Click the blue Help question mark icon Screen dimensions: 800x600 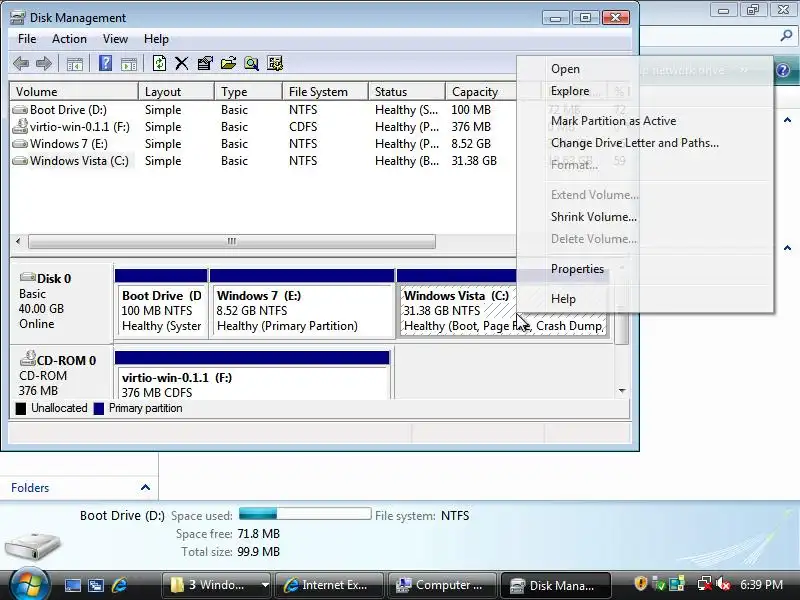point(105,63)
